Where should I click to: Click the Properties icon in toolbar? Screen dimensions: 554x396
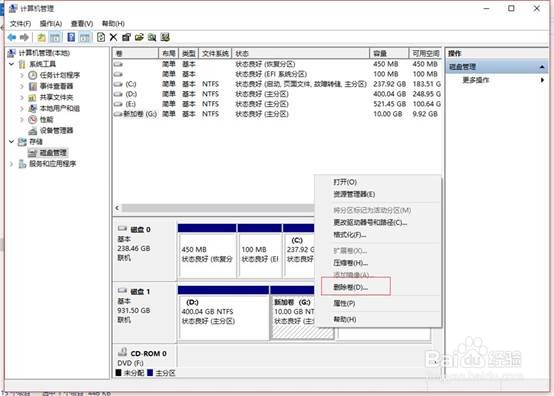[126, 37]
